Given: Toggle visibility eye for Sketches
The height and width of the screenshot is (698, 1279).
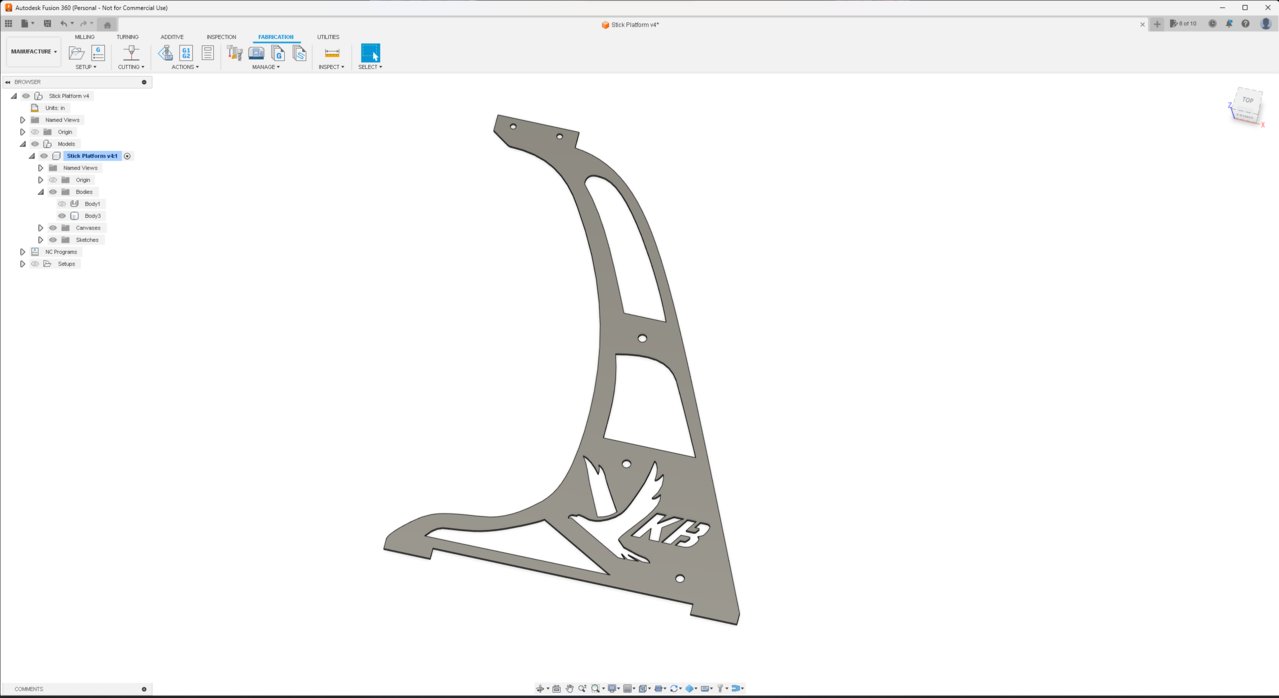Looking at the screenshot, I should [x=53, y=240].
